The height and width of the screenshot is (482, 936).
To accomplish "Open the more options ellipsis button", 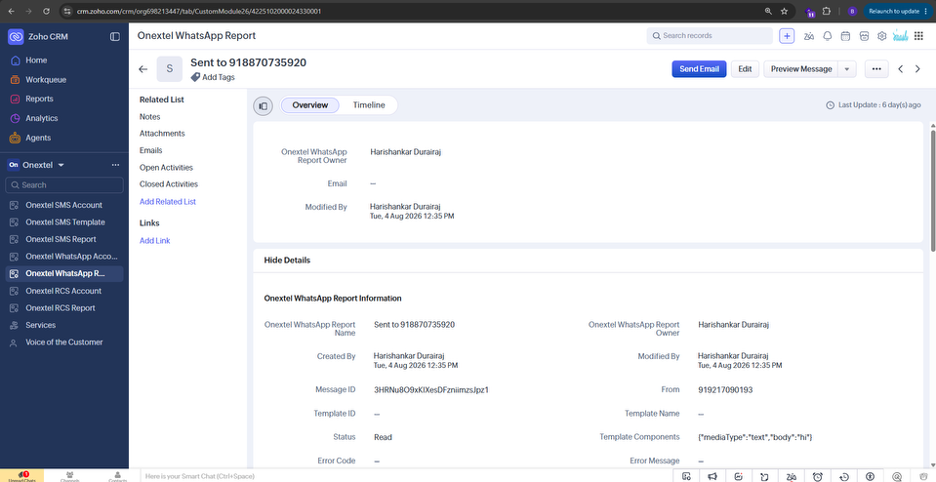I will point(876,69).
